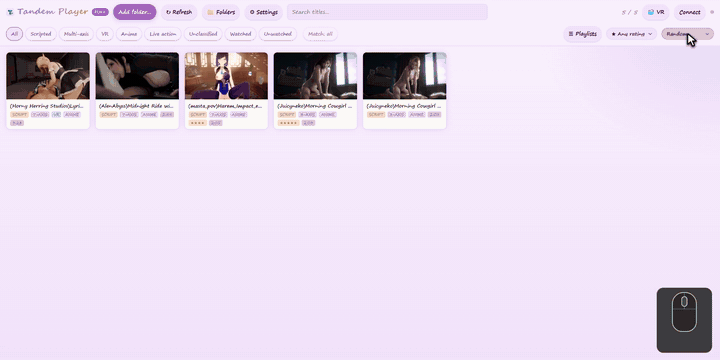Toggle the VR filter chip
Screen dimensions: 720x360
(105, 34)
